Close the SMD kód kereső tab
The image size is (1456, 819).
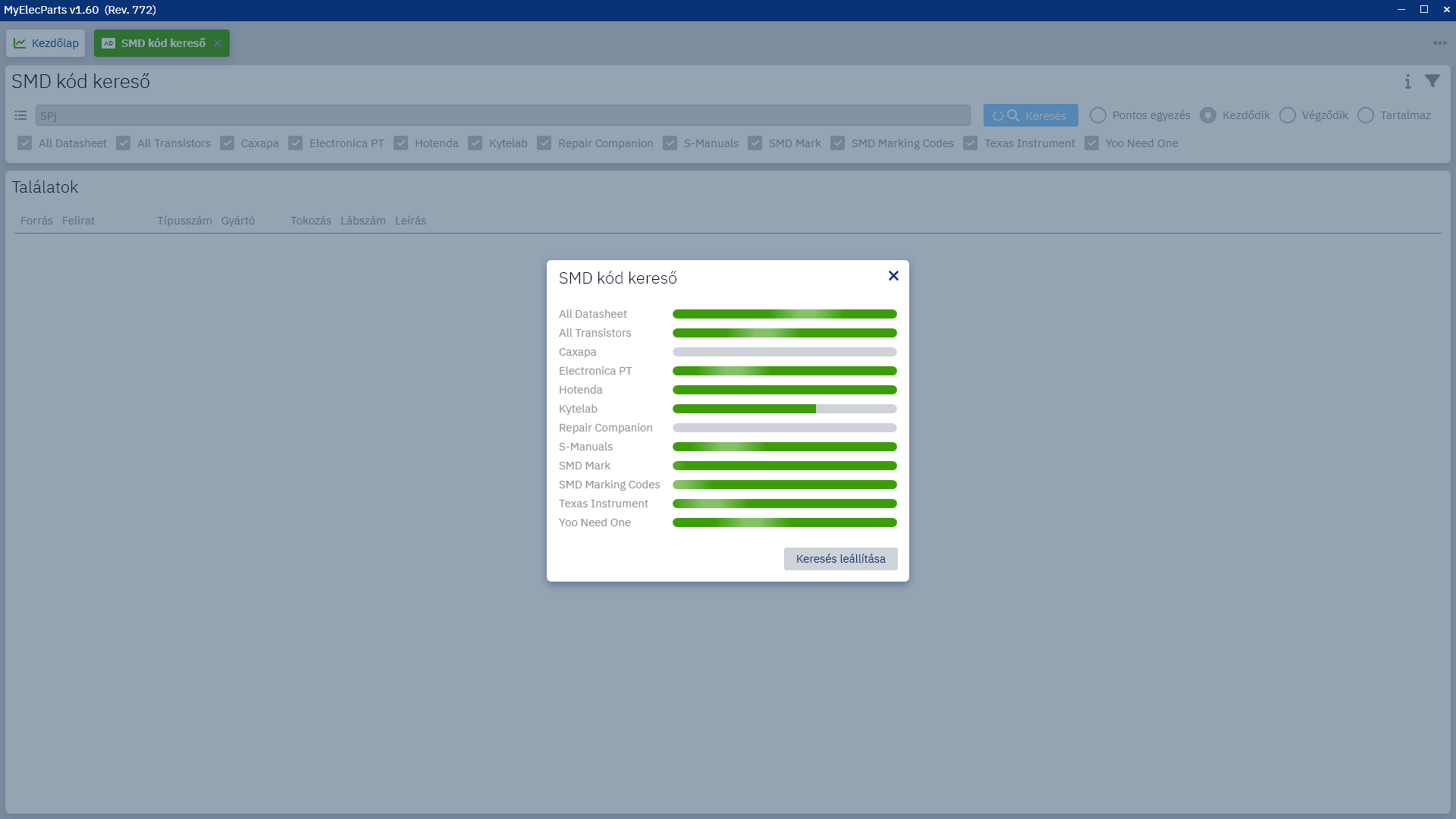[x=218, y=43]
